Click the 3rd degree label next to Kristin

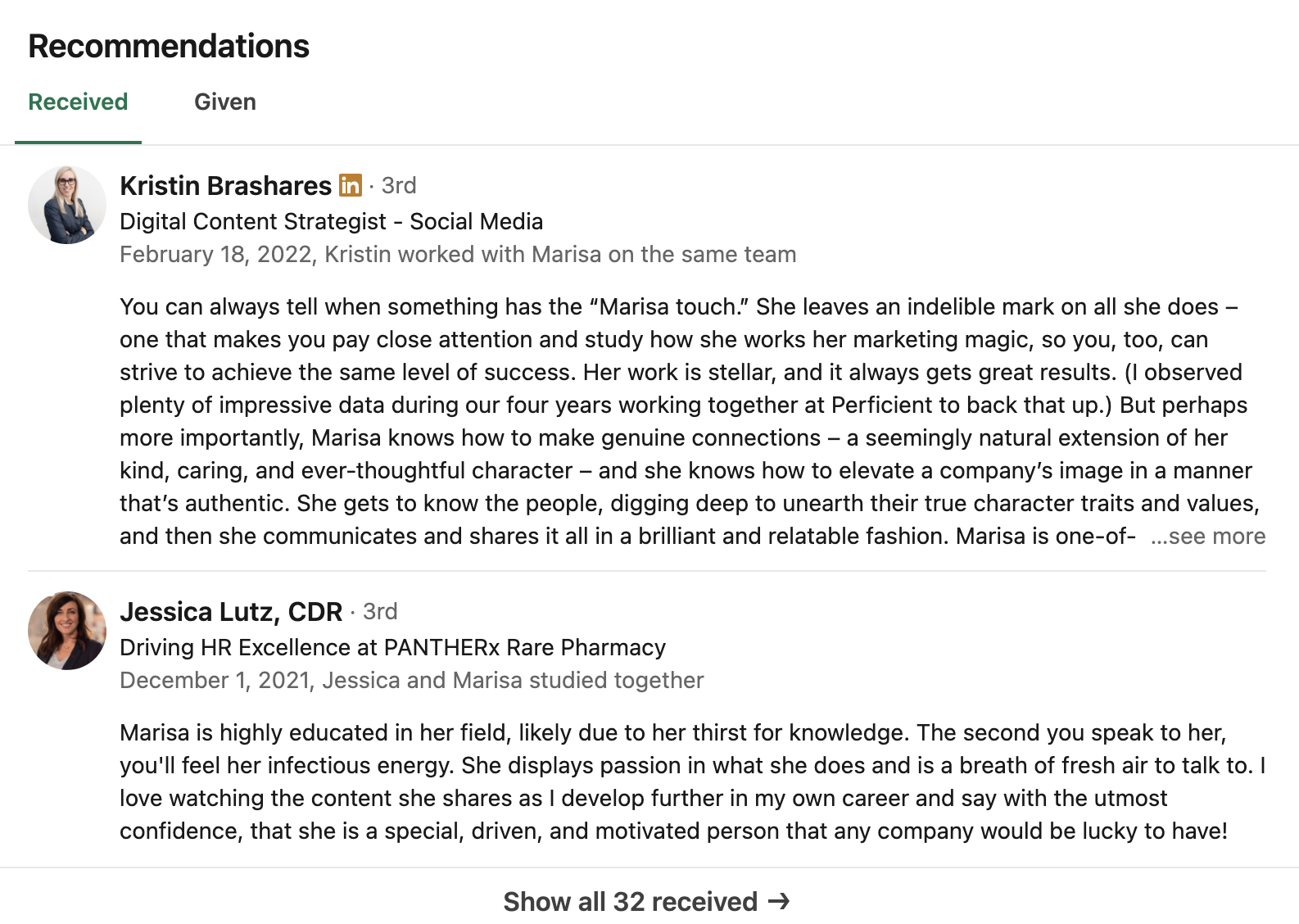(399, 186)
